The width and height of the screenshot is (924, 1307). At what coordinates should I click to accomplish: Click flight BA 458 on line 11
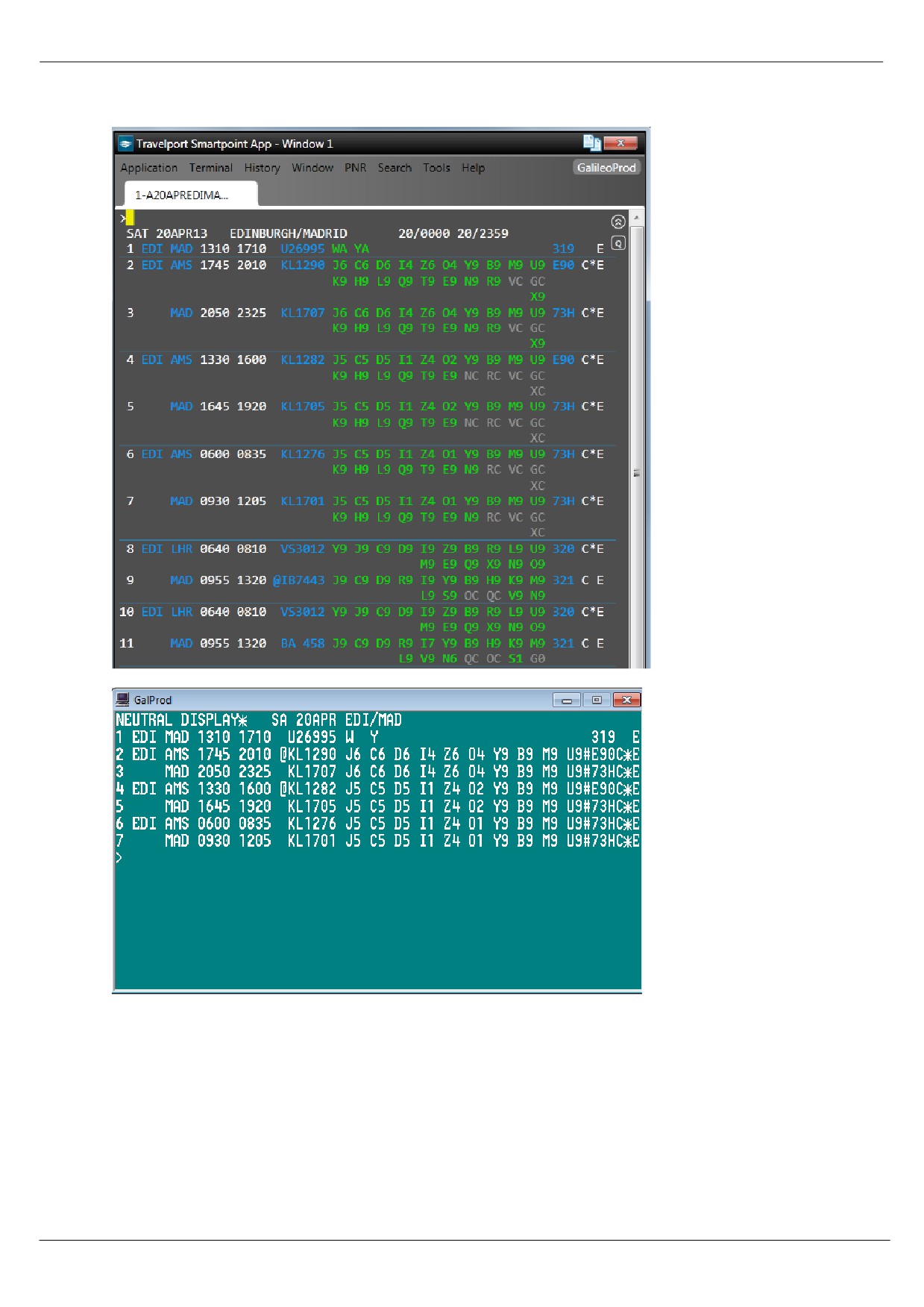click(x=303, y=643)
